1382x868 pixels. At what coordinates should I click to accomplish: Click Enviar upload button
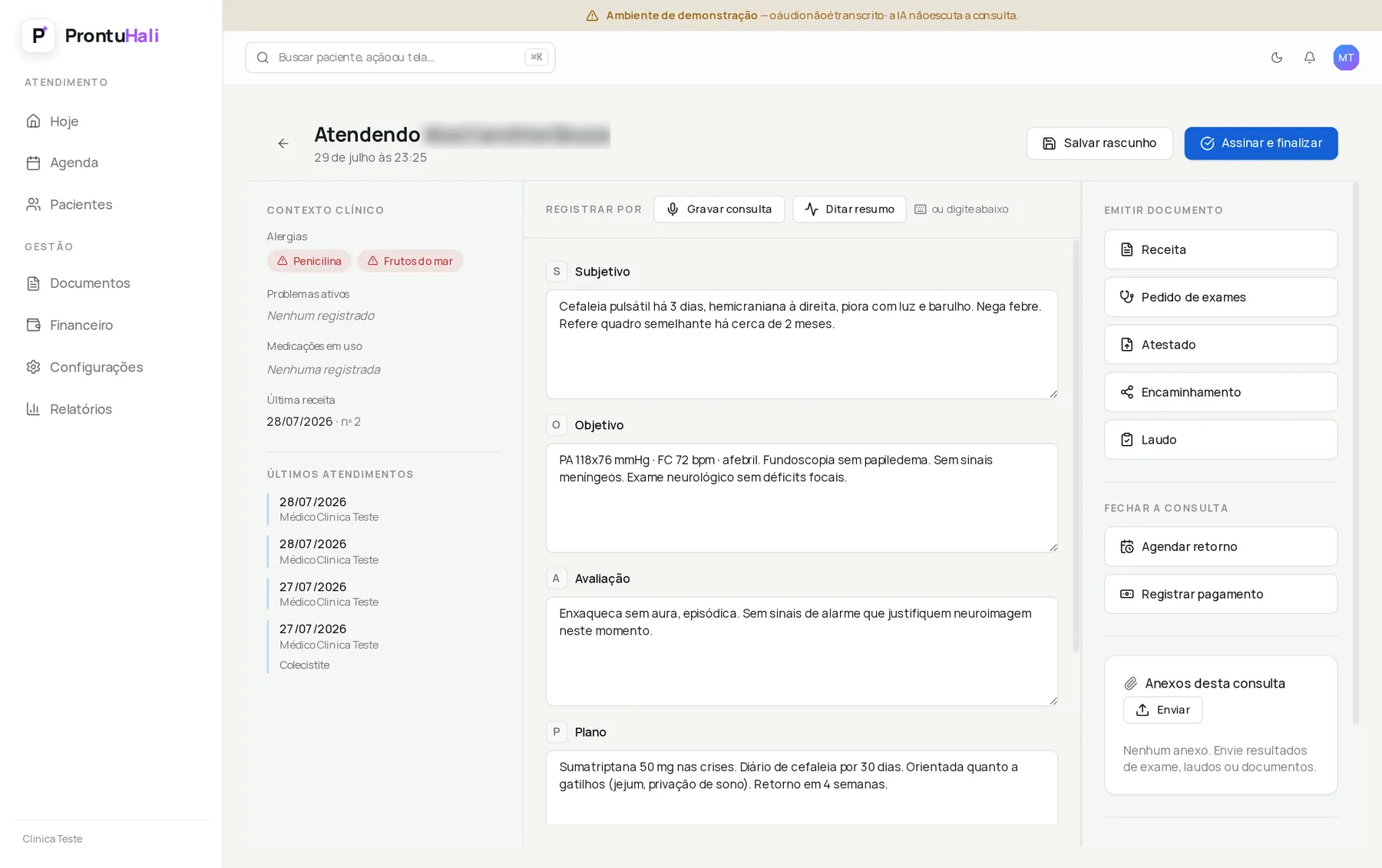point(1162,710)
